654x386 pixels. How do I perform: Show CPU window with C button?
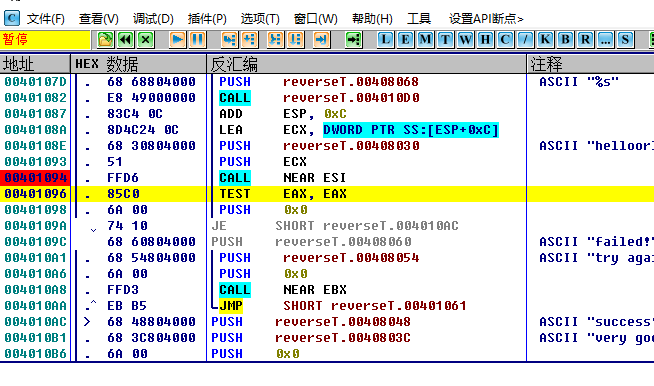(505, 40)
